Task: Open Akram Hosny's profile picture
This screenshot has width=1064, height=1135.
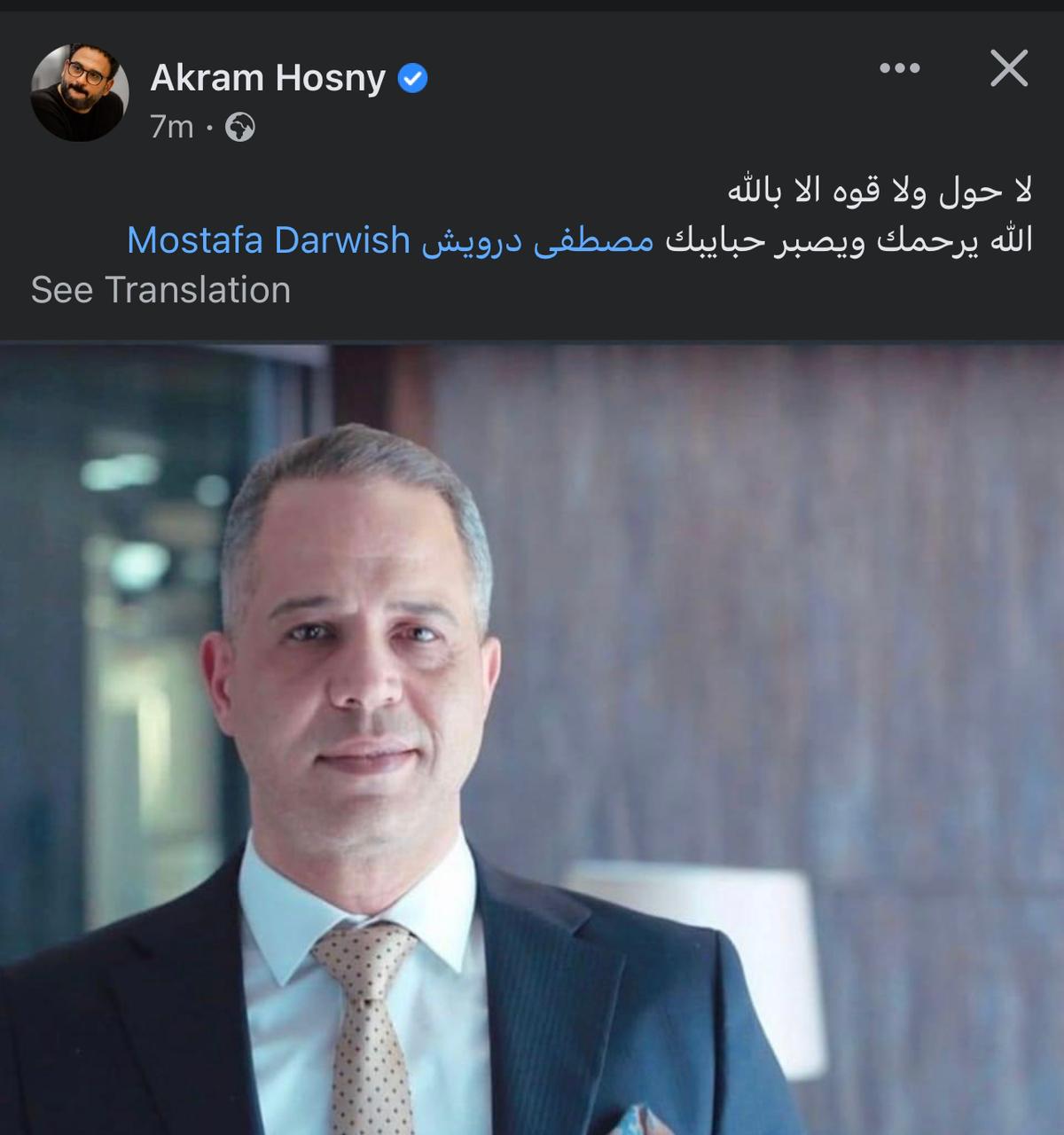Action: 80,93
